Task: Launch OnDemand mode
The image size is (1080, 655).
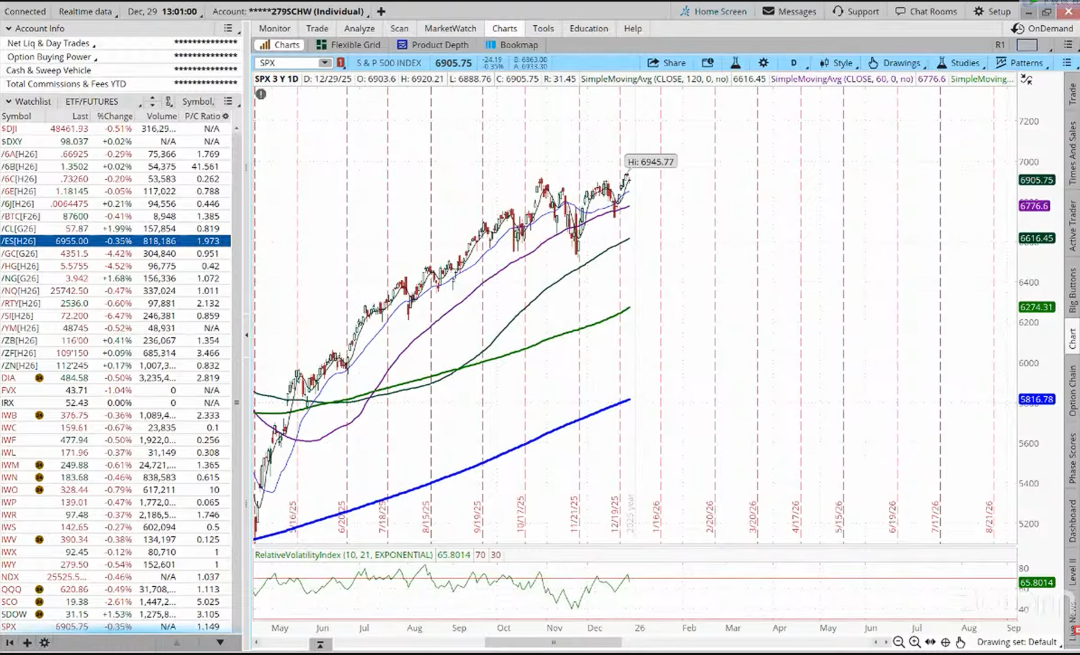Action: tap(1042, 28)
